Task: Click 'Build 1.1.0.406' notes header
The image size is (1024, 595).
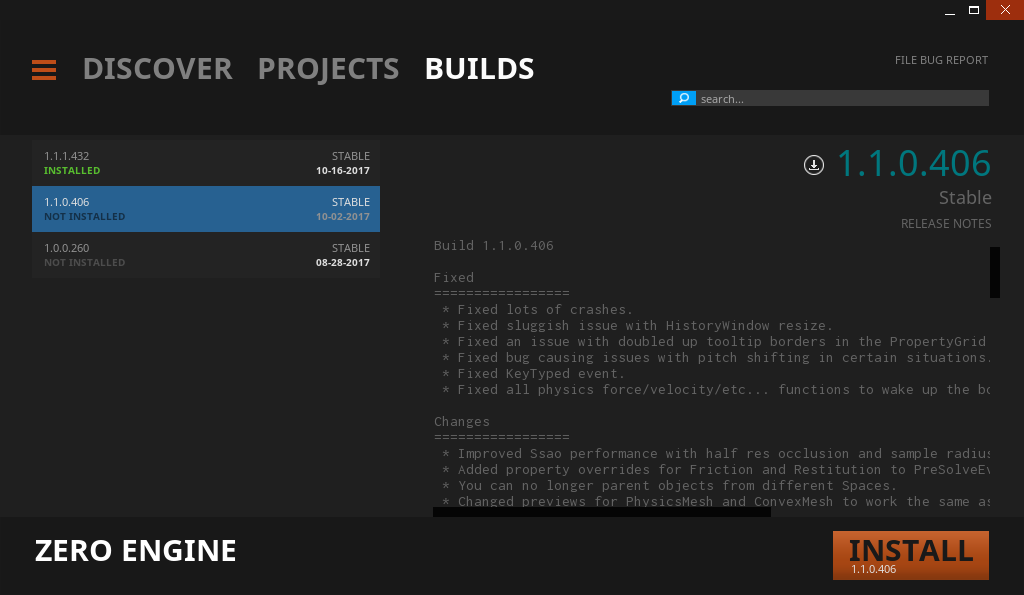Action: [x=494, y=246]
